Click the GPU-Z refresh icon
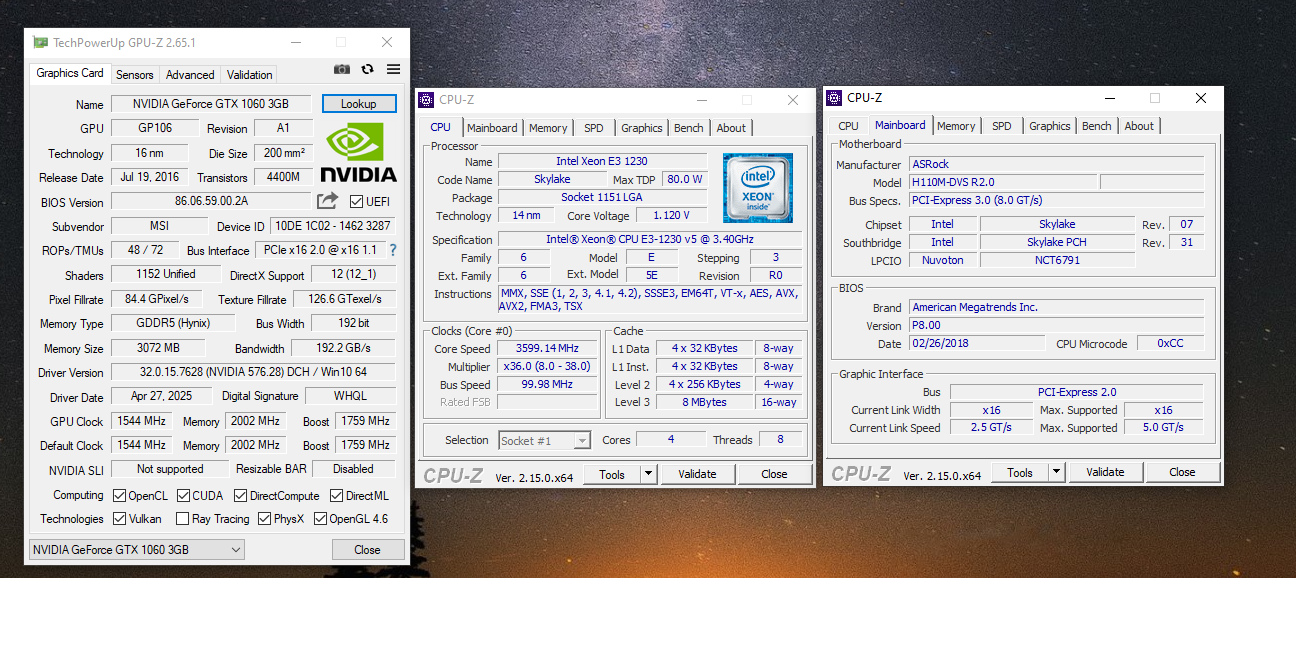 [367, 70]
